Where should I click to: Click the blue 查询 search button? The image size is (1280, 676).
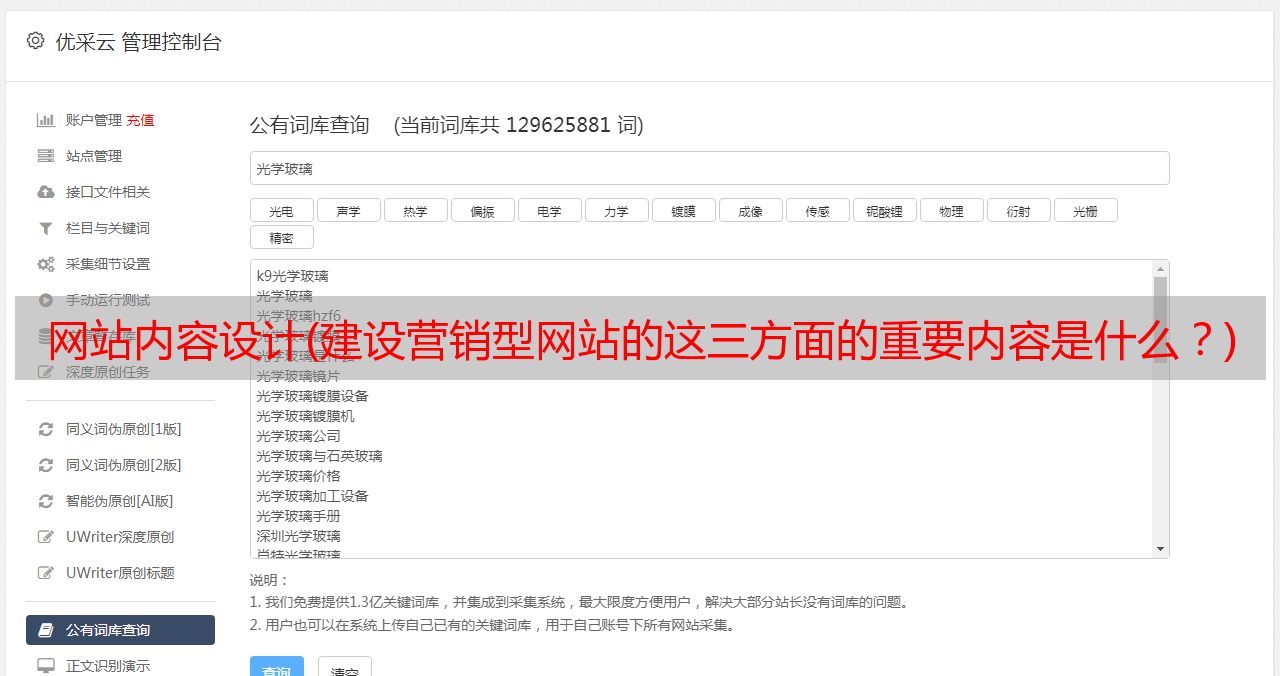[276, 668]
